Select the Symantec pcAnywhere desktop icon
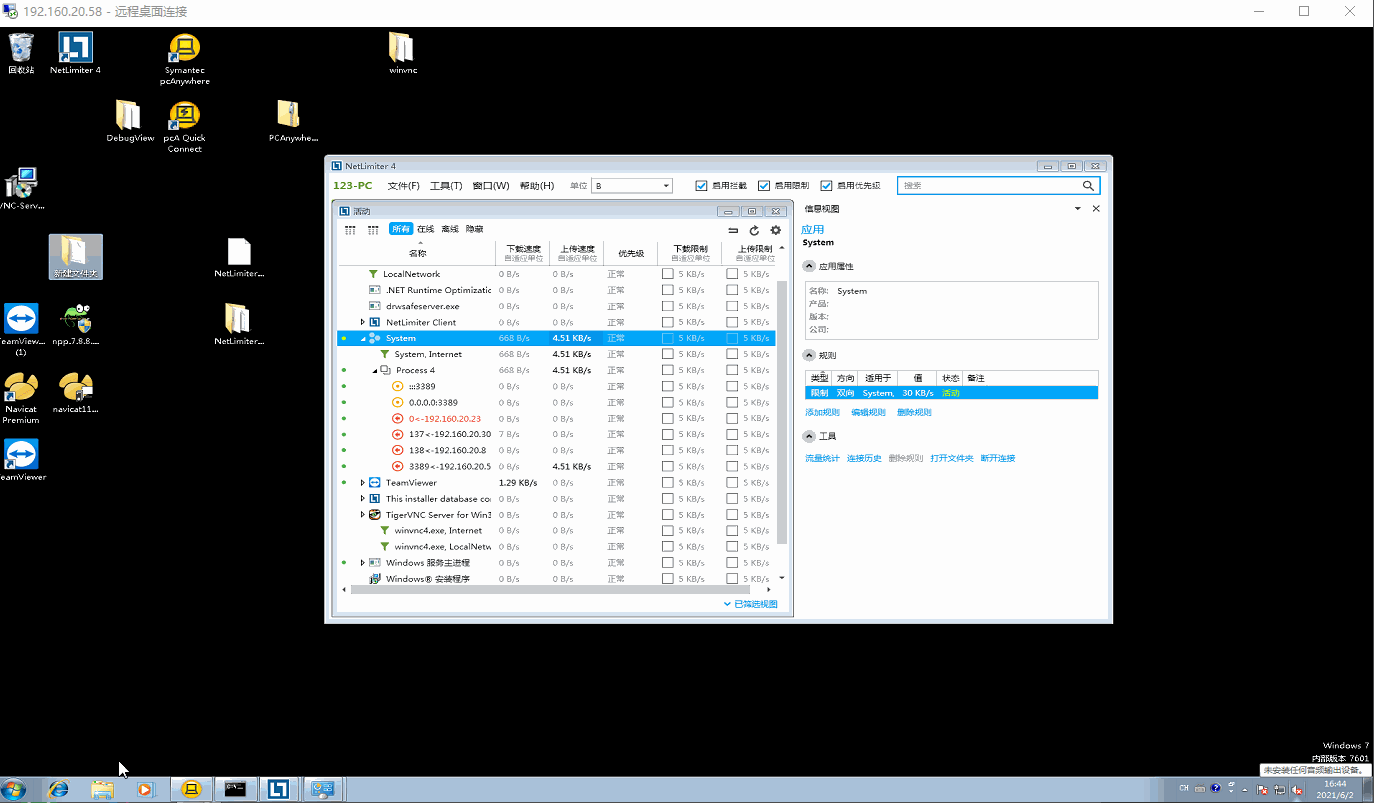The width and height of the screenshot is (1374, 803). tap(184, 59)
